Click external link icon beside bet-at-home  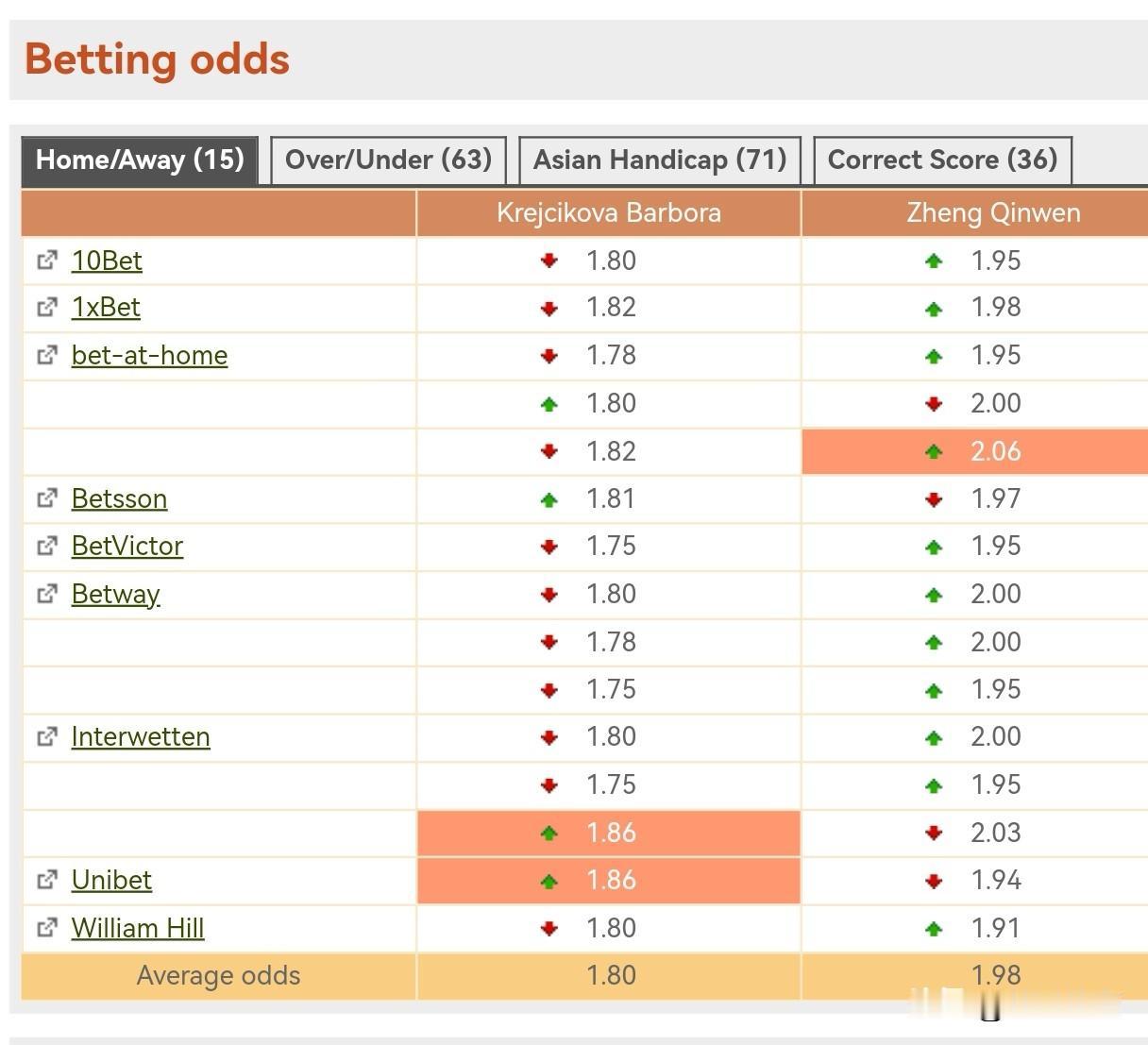click(47, 356)
